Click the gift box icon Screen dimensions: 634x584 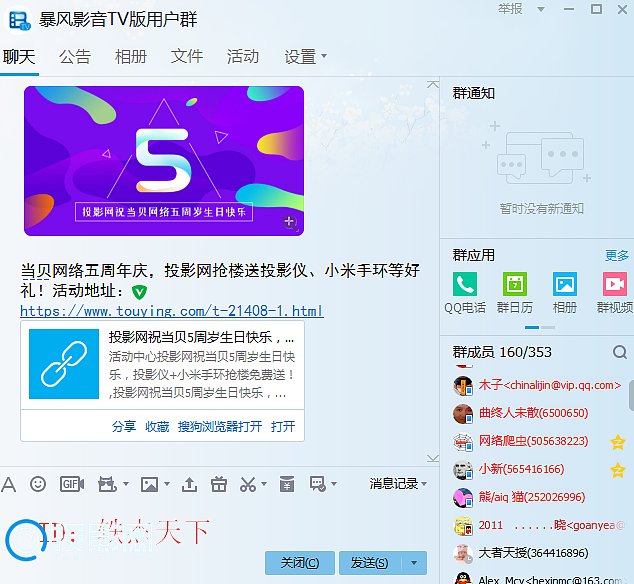click(x=219, y=484)
